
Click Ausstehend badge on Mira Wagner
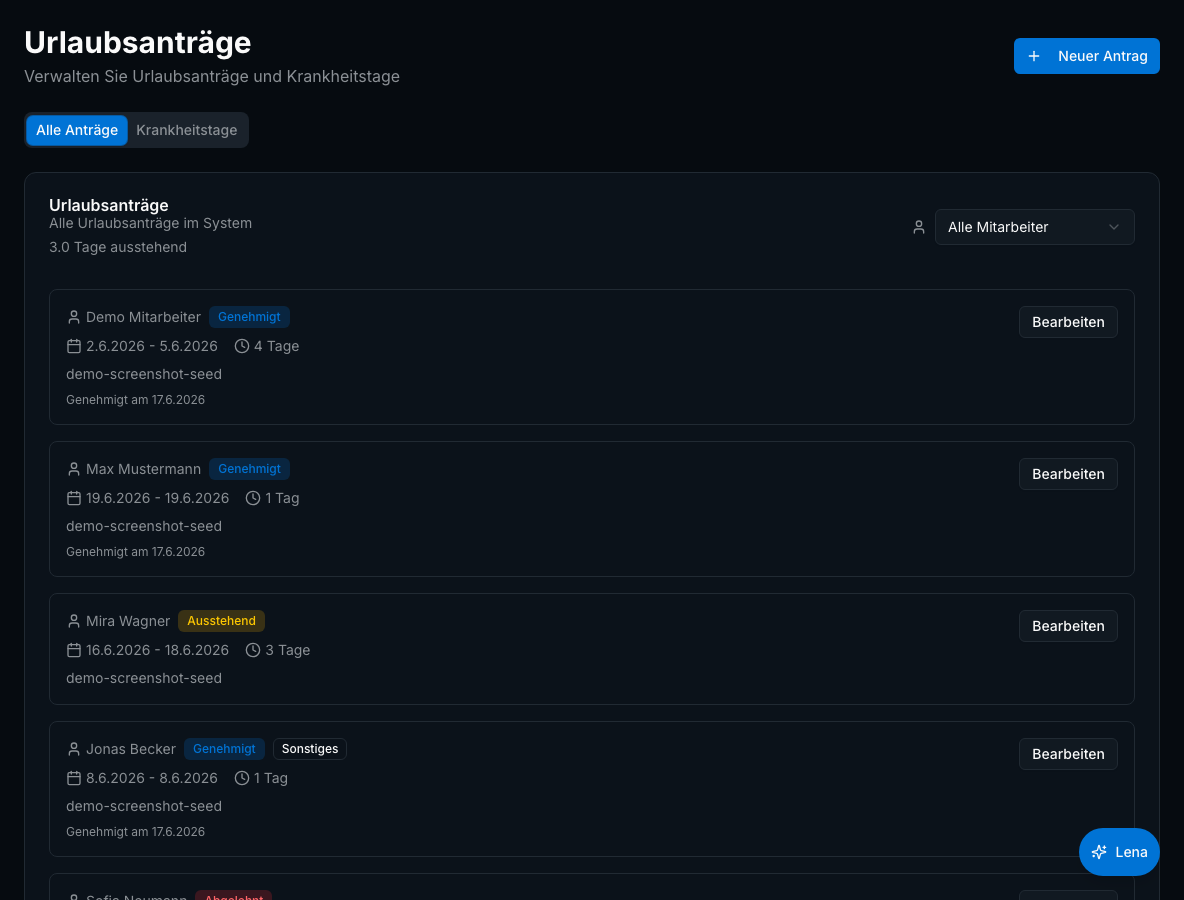[221, 621]
